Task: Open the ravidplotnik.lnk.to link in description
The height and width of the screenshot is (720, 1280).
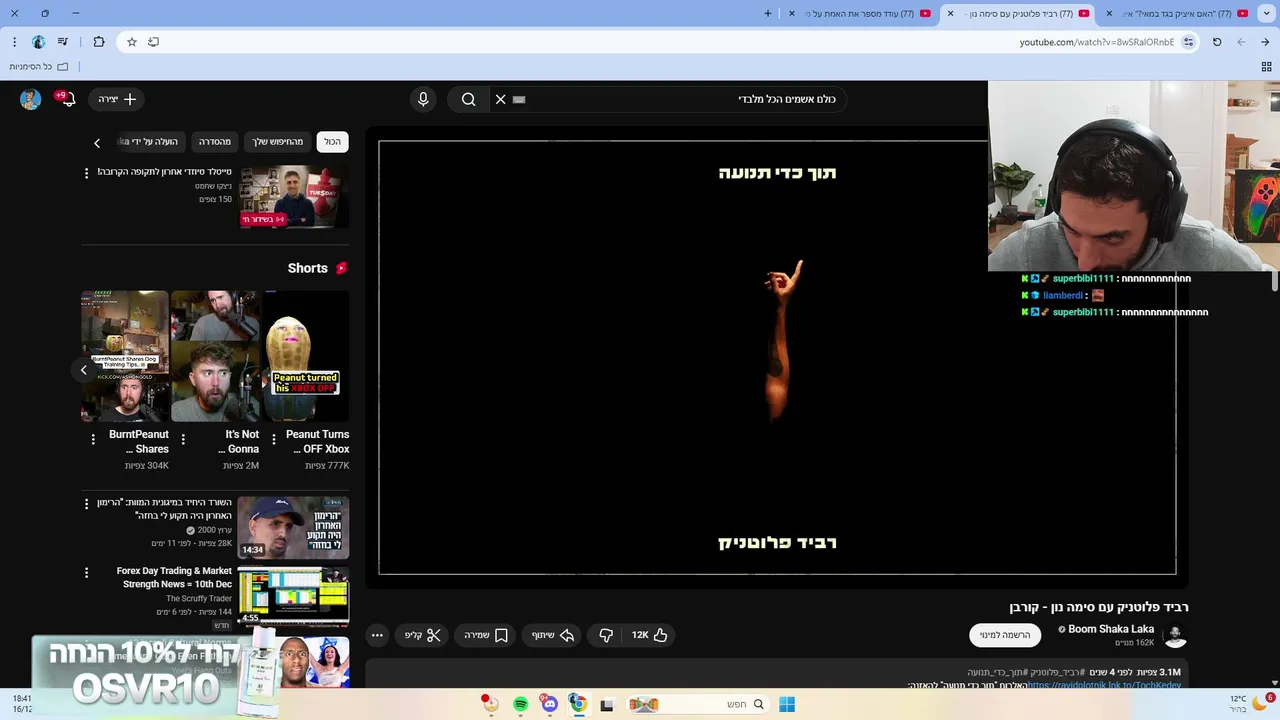Action: [1104, 685]
